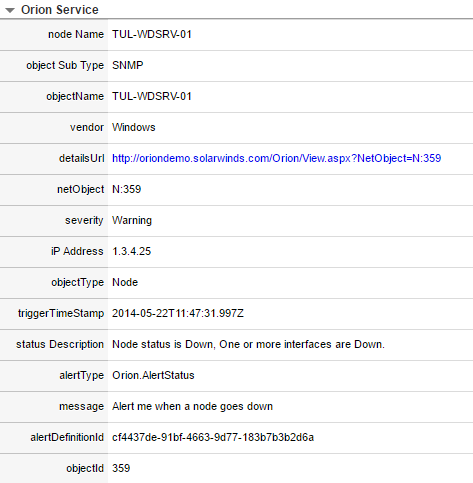This screenshot has height=483, width=473.
Task: Select the node Name value TUL-WDSRV-01
Action: pyautogui.click(x=152, y=34)
